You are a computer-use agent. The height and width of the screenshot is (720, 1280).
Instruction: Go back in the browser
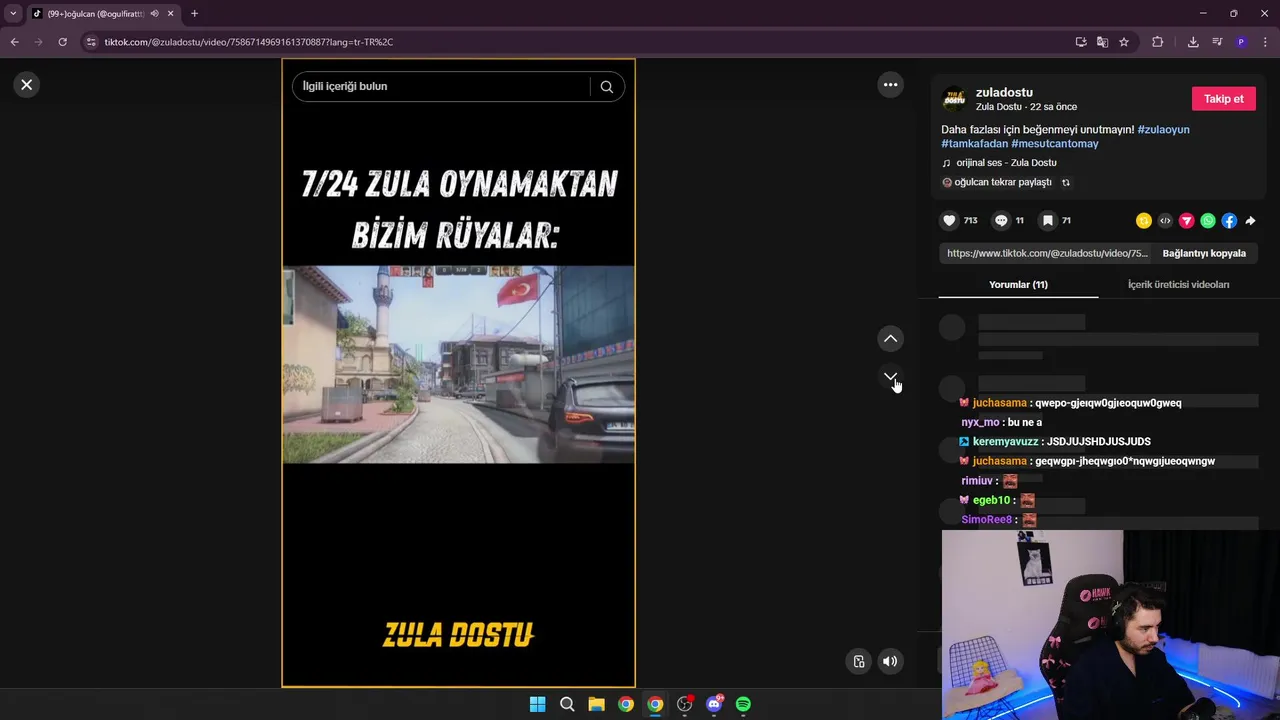tap(14, 42)
